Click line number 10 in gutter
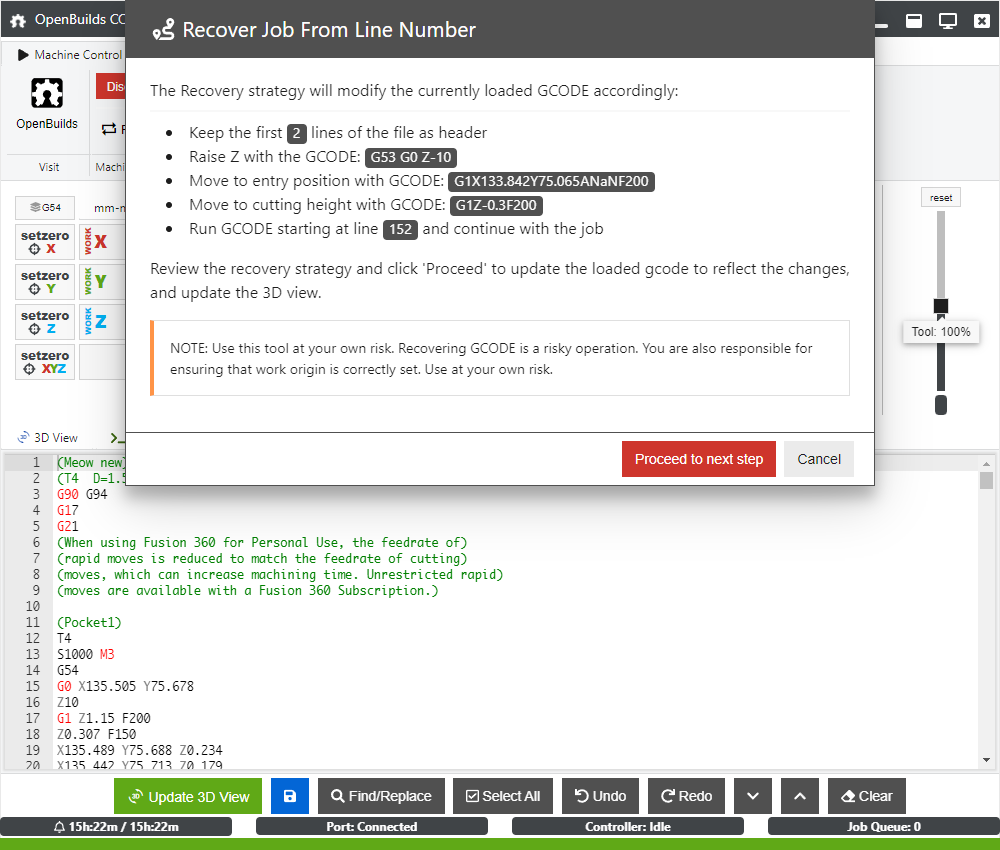This screenshot has width=1000, height=850. [x=33, y=606]
